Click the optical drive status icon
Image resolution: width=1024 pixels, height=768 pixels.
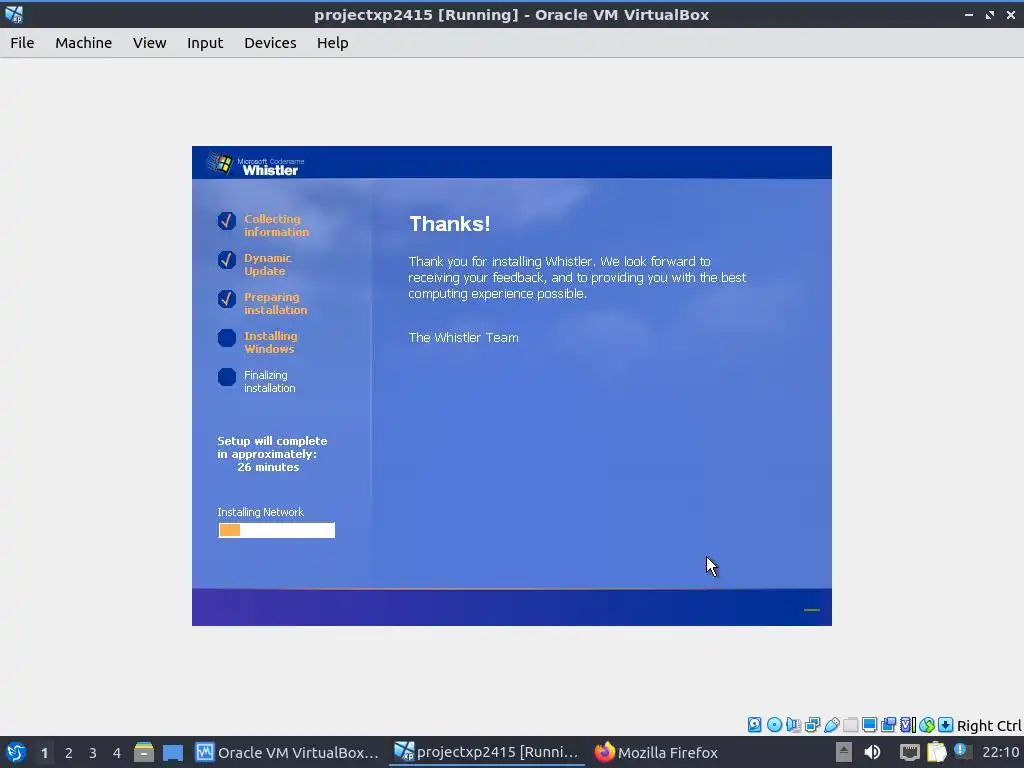pyautogui.click(x=774, y=724)
